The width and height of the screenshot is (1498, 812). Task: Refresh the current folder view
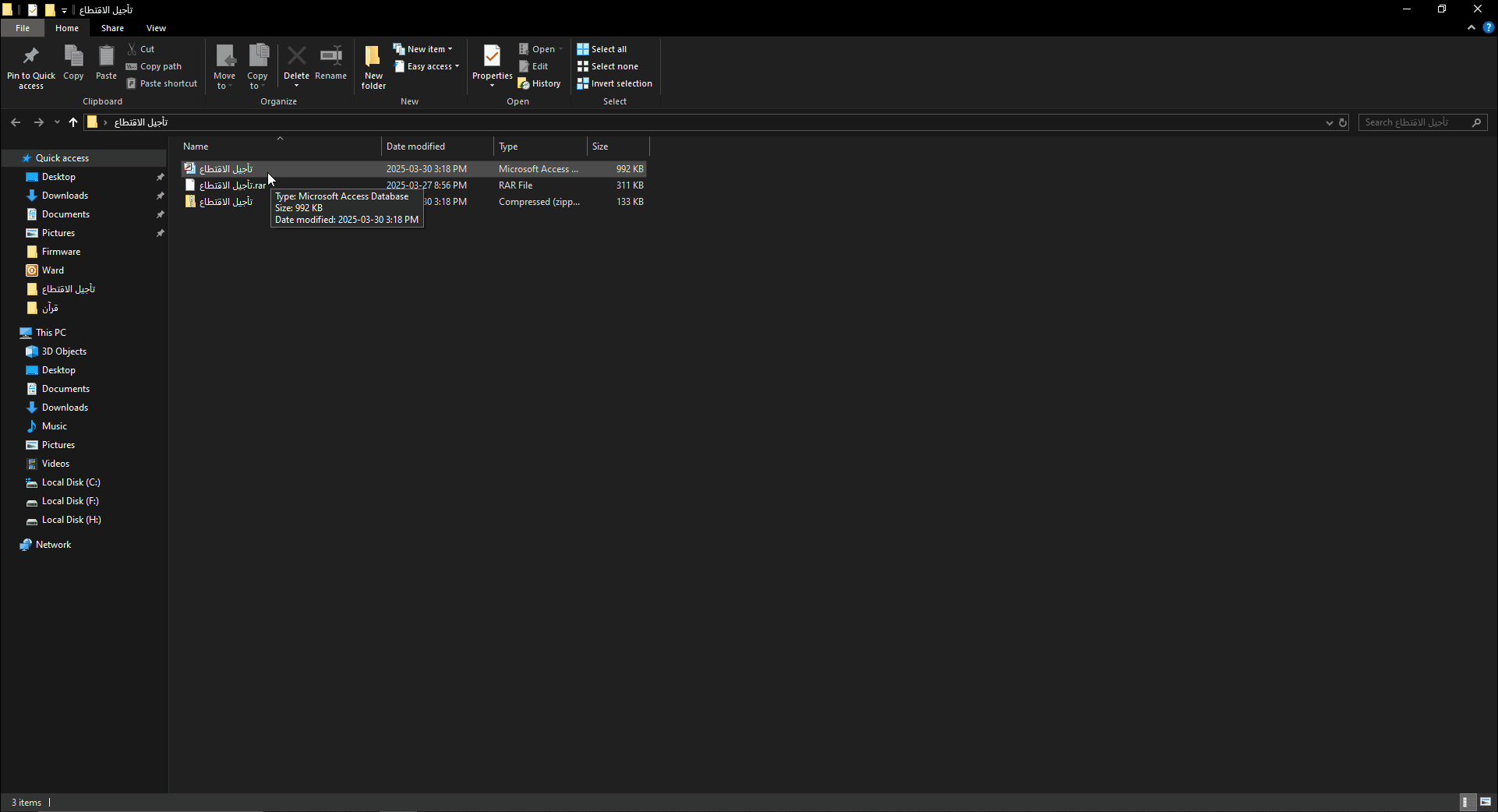[x=1343, y=122]
